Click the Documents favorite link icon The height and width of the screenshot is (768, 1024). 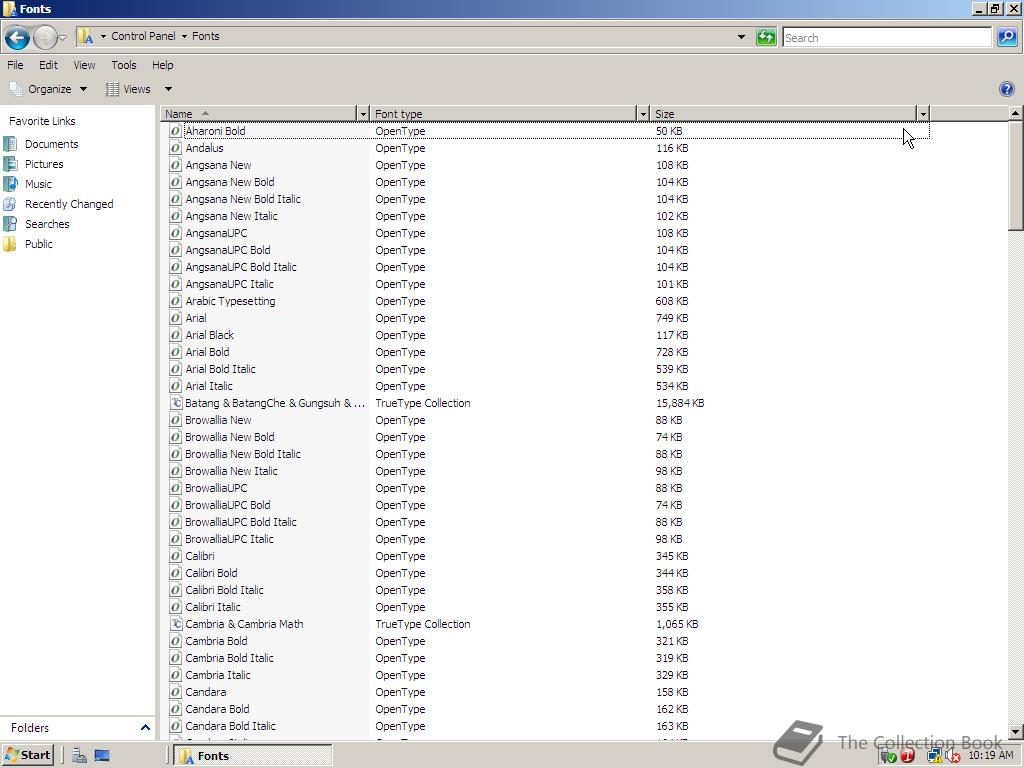tap(10, 144)
